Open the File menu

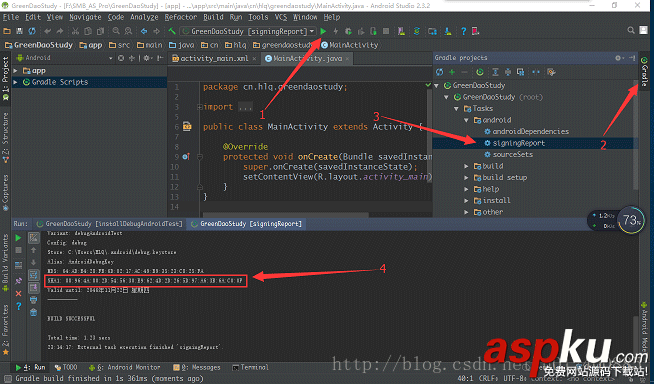click(11, 17)
